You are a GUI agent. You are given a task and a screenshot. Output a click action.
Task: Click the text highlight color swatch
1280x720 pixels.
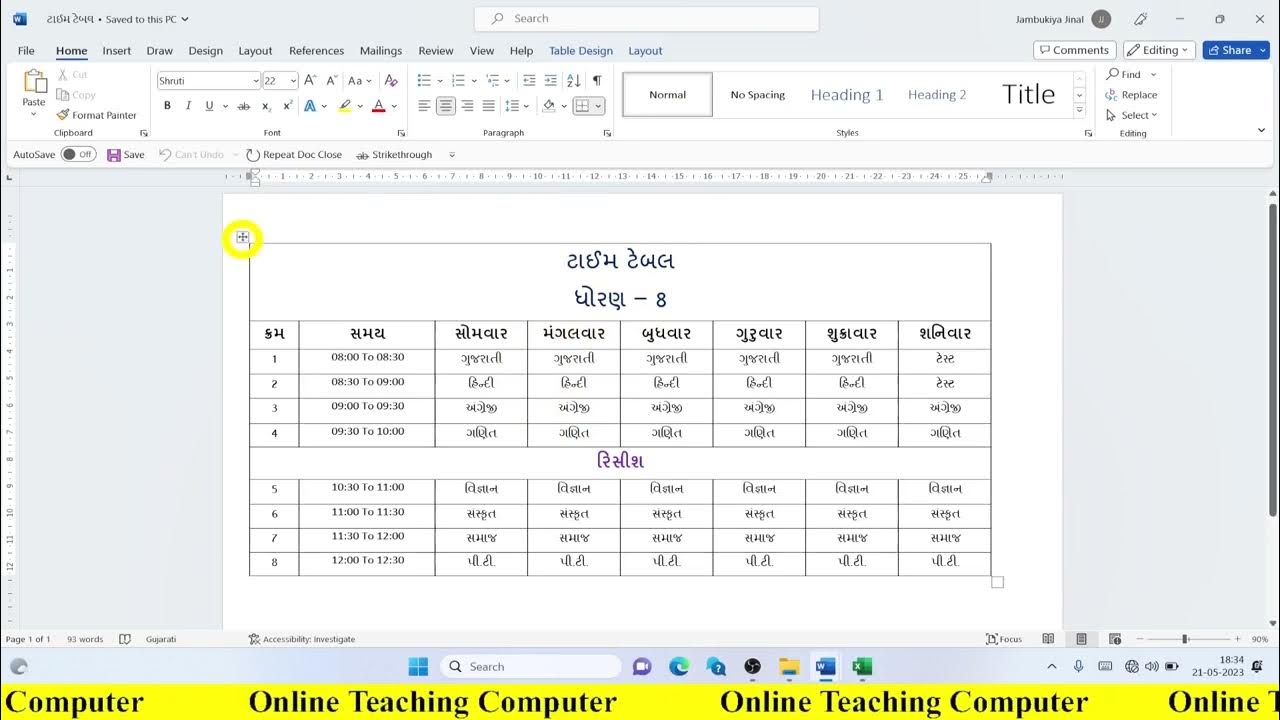345,106
